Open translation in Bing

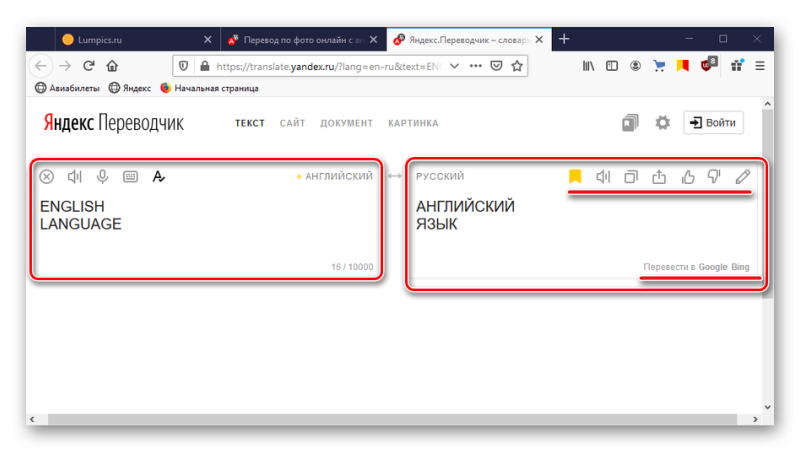click(x=740, y=267)
